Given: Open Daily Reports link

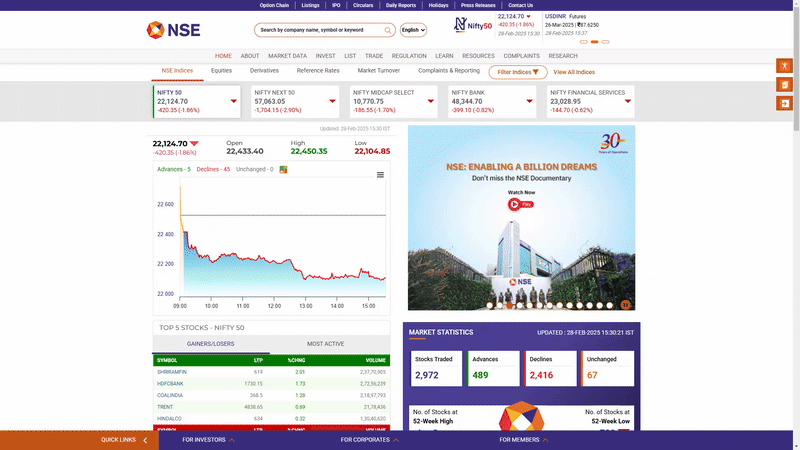Looking at the screenshot, I should 401,5.
